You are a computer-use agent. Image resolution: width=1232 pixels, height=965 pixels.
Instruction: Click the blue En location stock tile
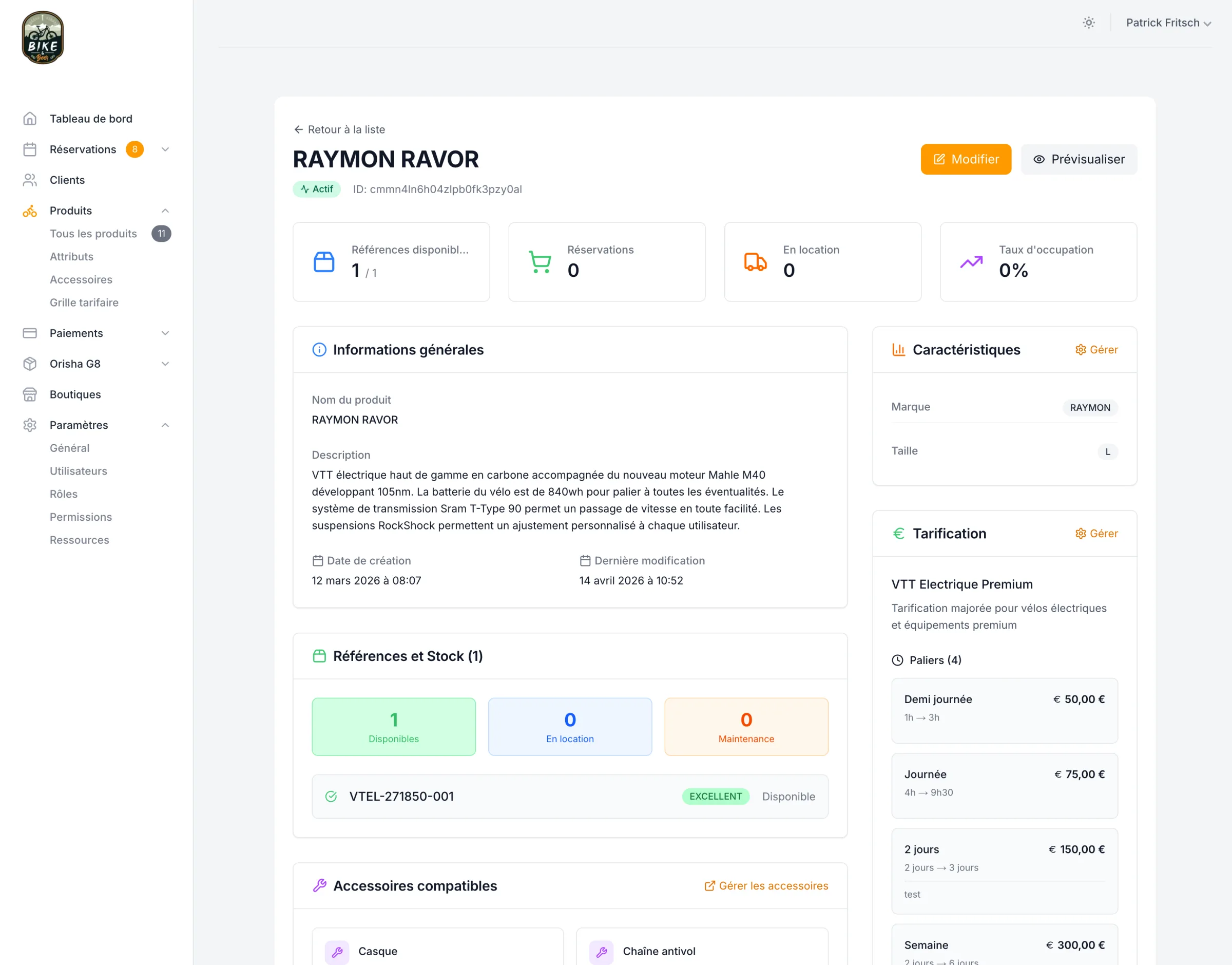click(x=570, y=727)
